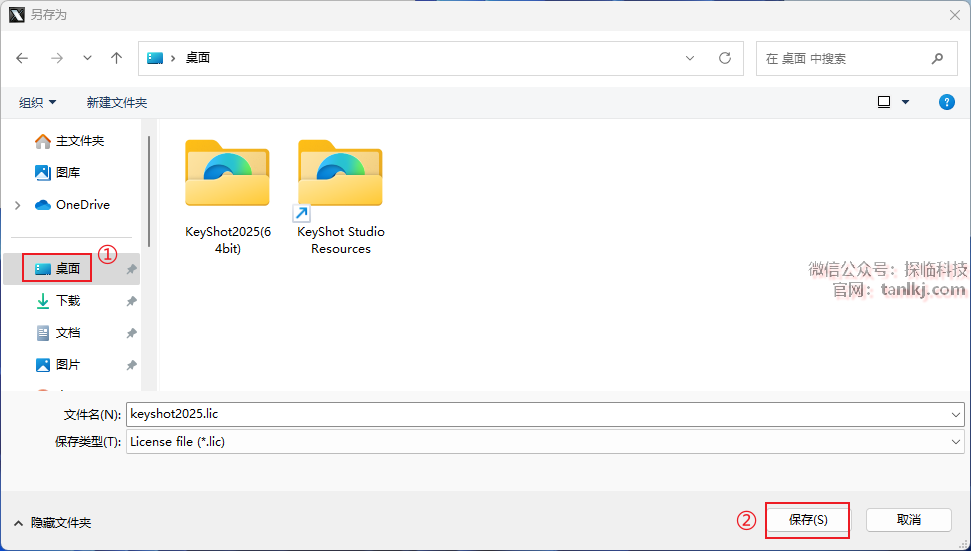This screenshot has width=971, height=551.
Task: Refresh the current folder view
Action: click(725, 58)
